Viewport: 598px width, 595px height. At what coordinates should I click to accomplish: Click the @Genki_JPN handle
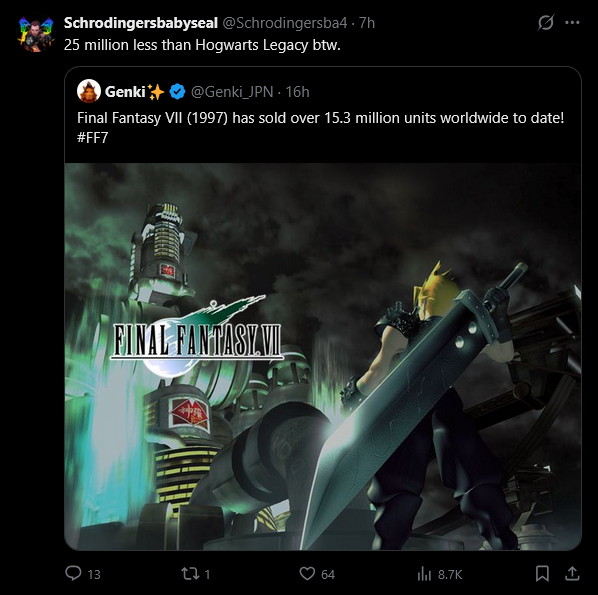pyautogui.click(x=232, y=92)
